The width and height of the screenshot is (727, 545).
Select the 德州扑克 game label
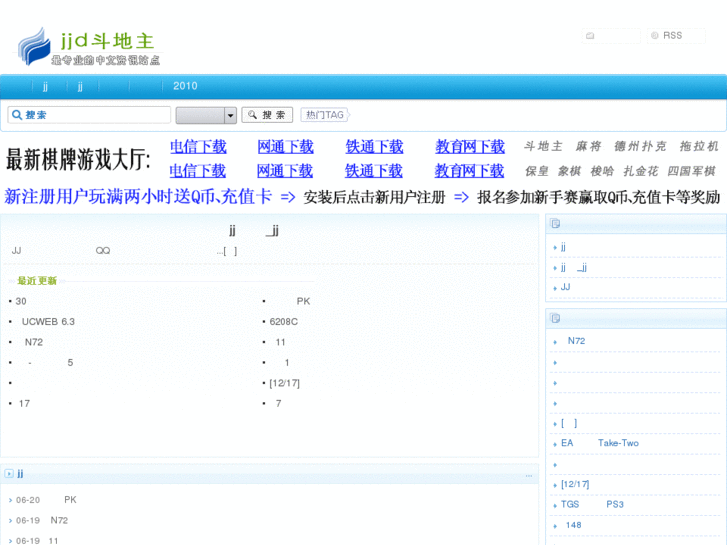click(640, 147)
